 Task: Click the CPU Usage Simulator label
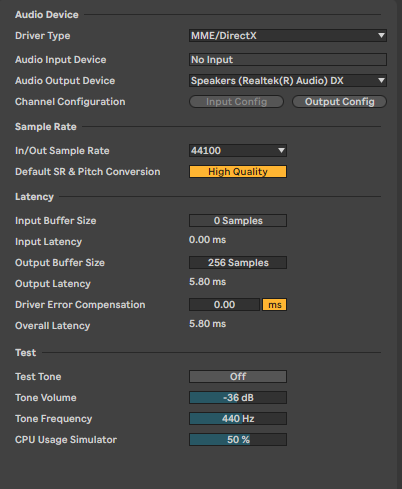66,440
